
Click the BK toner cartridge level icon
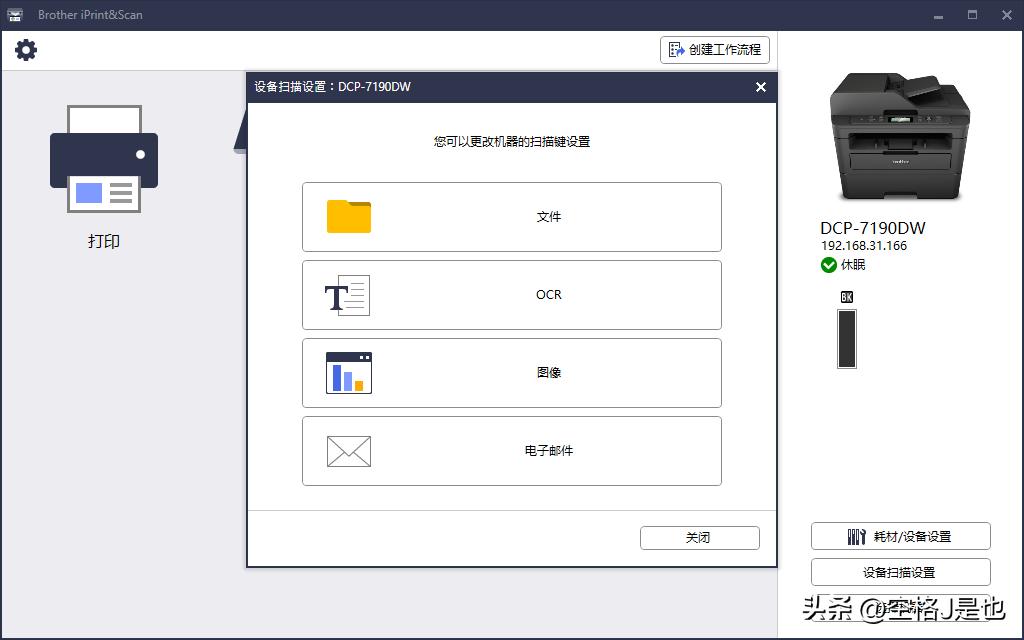point(846,338)
